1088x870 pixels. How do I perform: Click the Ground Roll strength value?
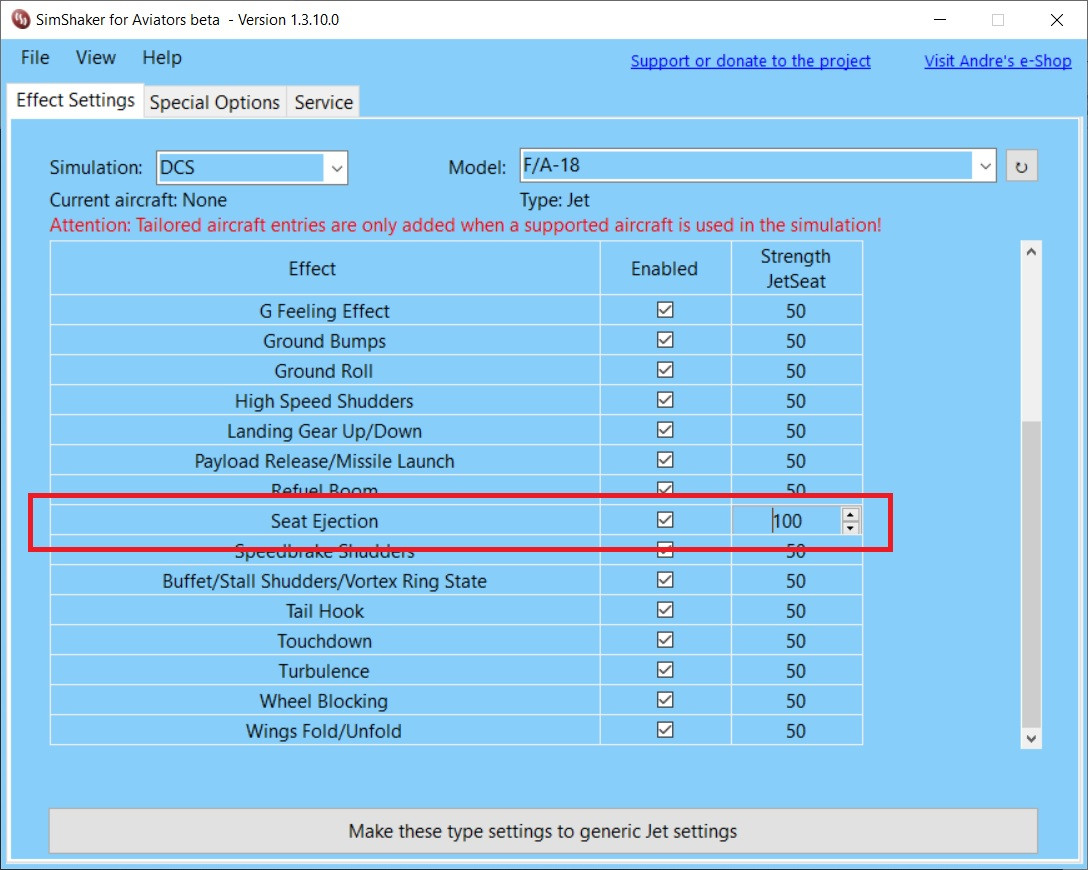[796, 371]
